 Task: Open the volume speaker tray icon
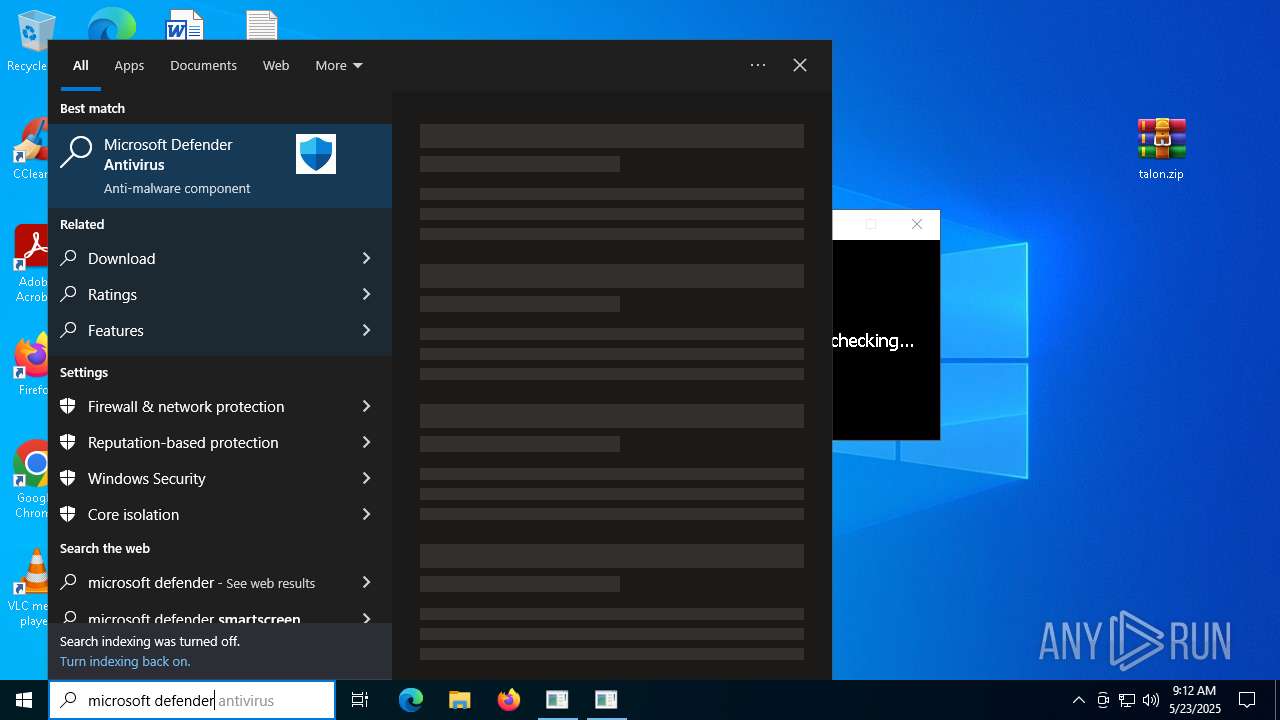tap(1151, 700)
